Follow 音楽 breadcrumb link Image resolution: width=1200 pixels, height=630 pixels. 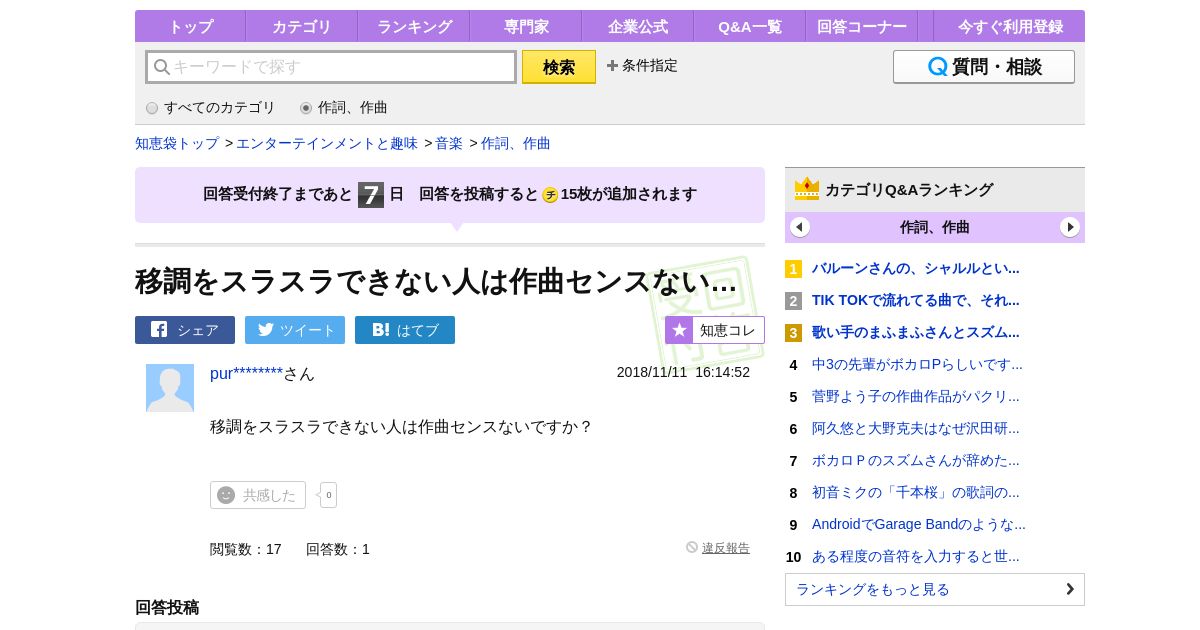point(449,143)
